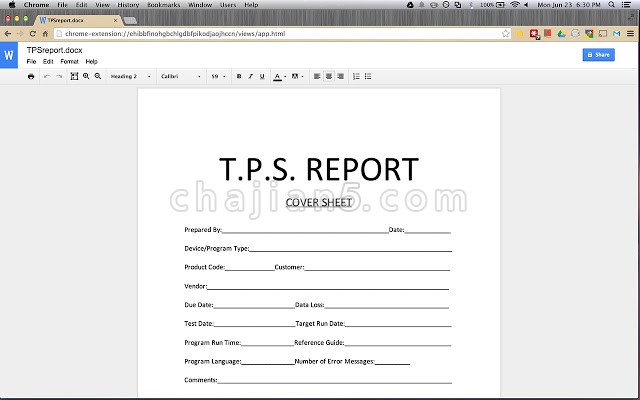Bookmark this page with the star

tap(506, 34)
